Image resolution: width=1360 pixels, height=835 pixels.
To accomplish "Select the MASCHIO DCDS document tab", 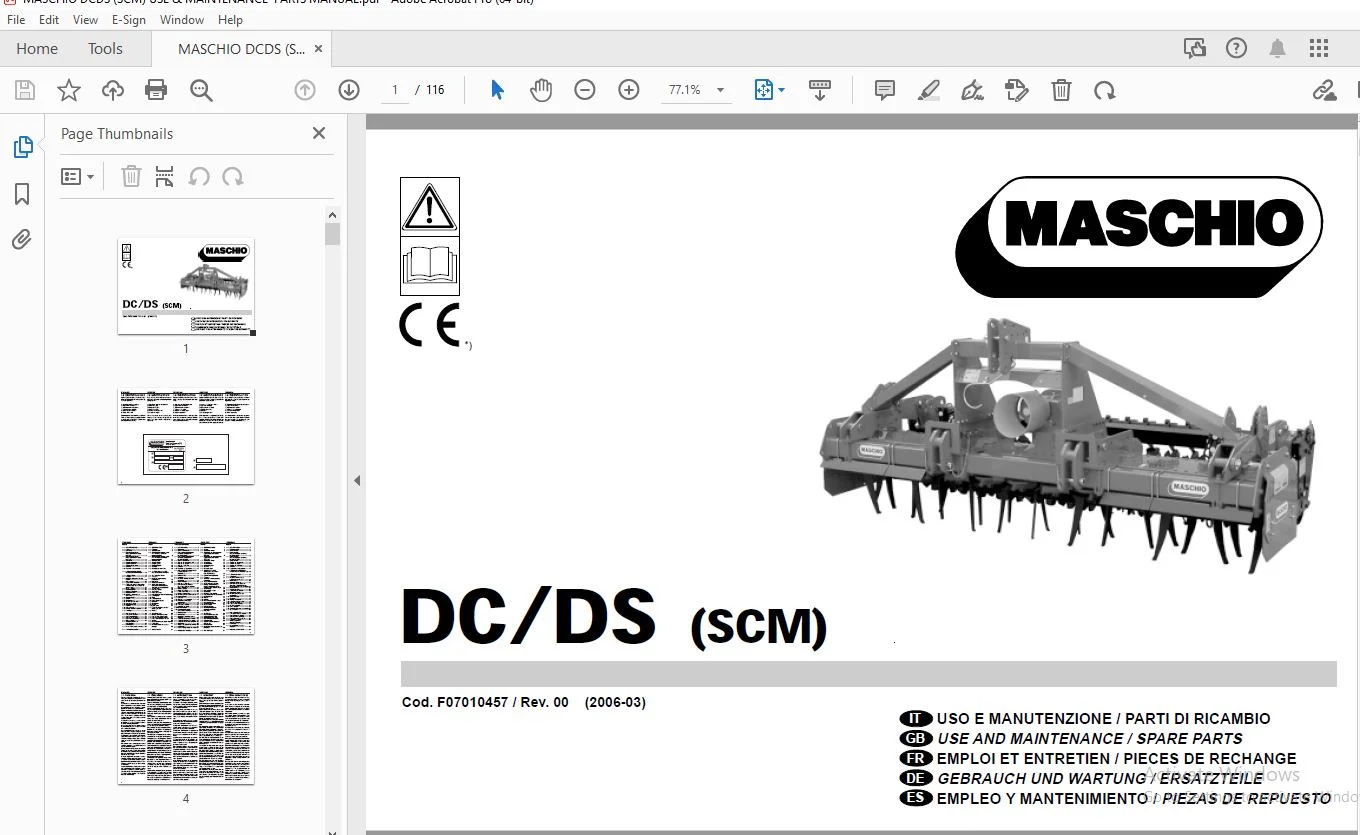I will point(241,48).
